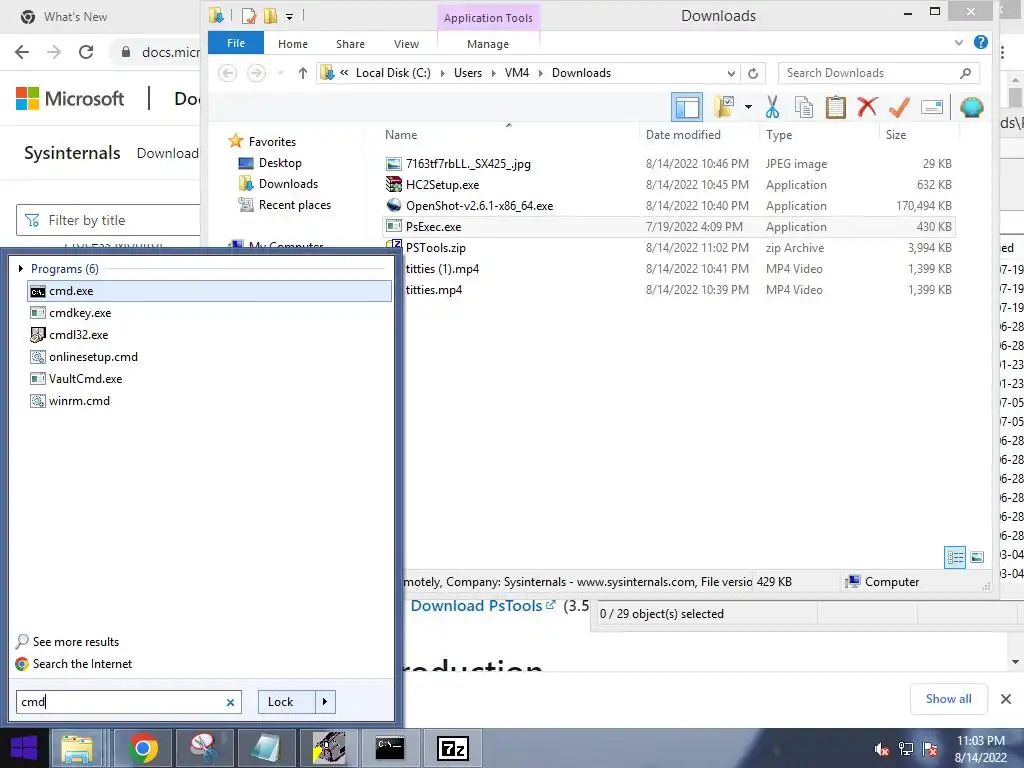Screen dimensions: 1024x768
Task: Switch to details view icon
Action: click(955, 557)
